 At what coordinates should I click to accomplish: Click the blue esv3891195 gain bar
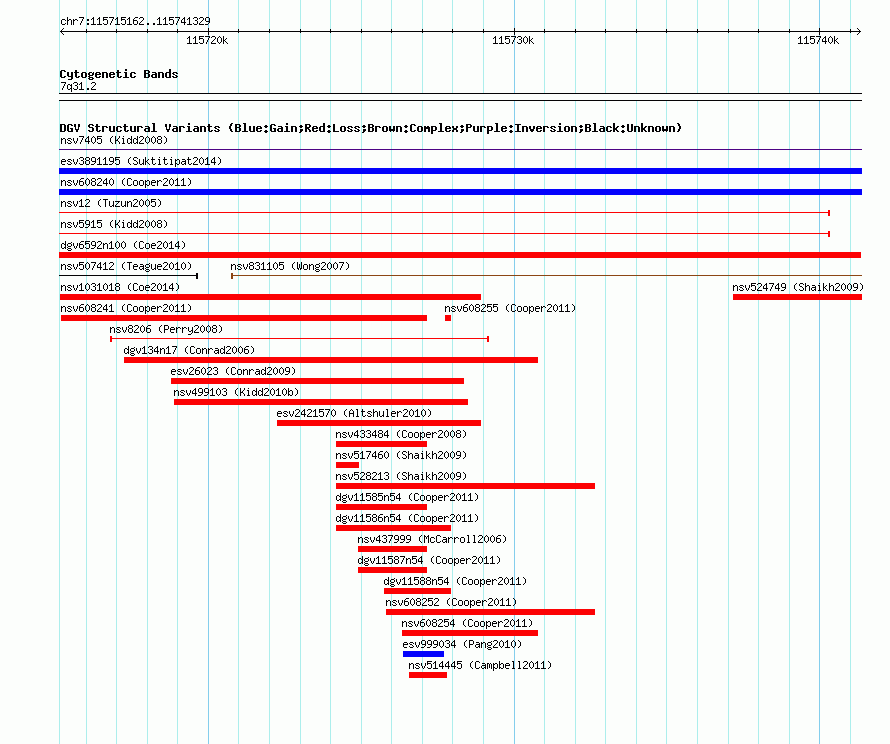(460, 171)
